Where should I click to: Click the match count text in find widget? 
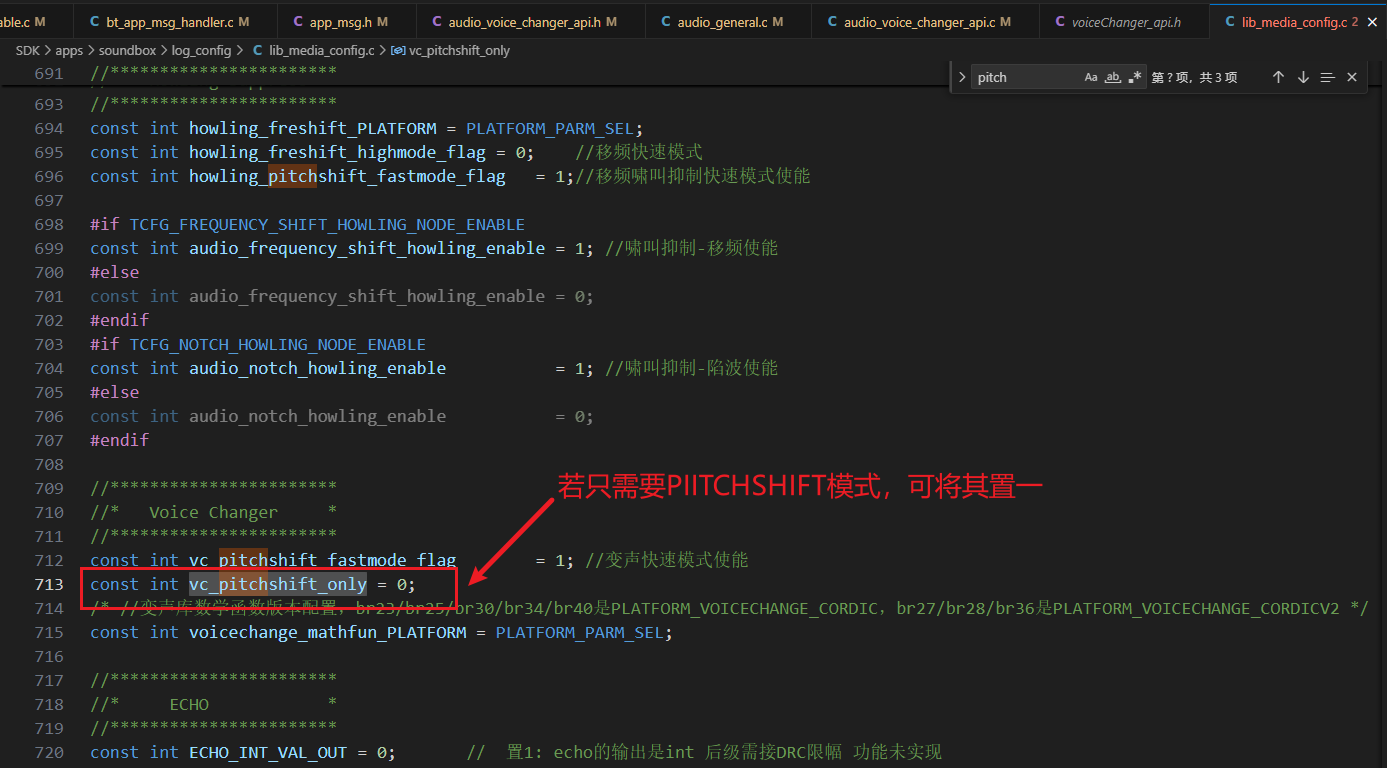coord(1194,77)
